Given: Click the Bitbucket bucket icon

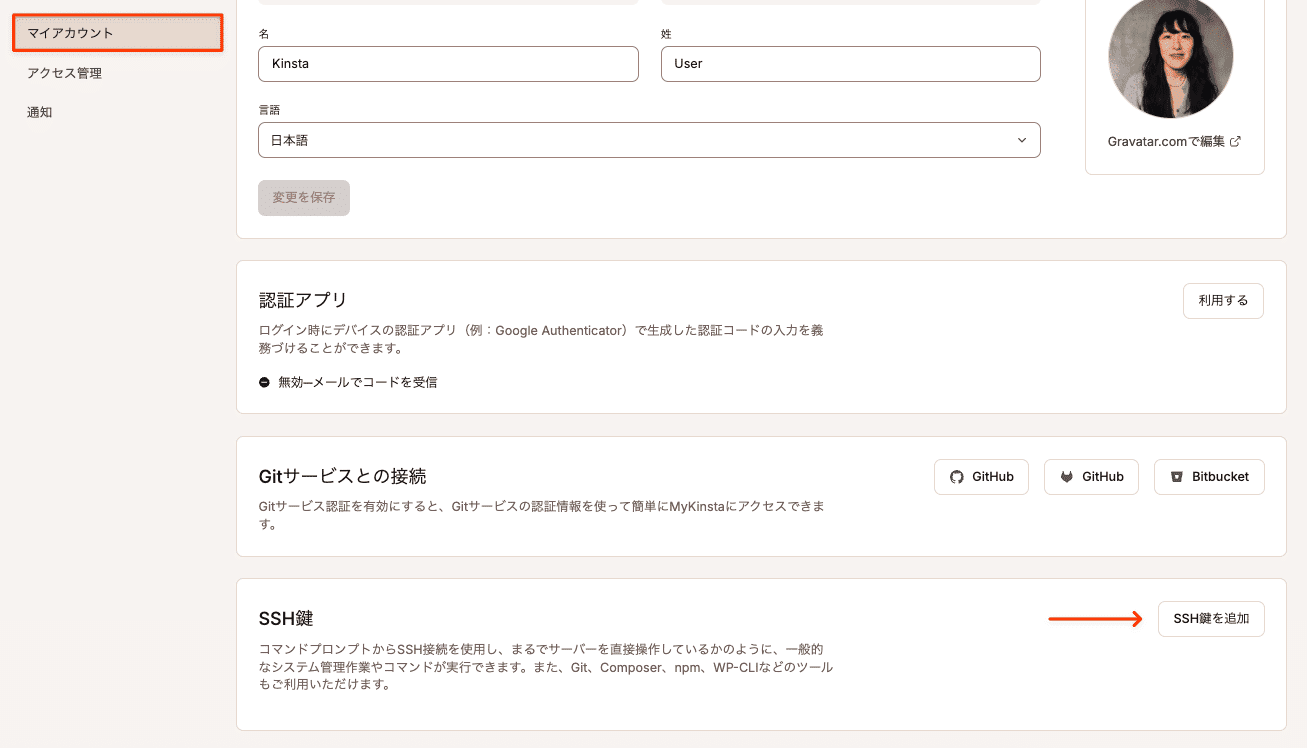Looking at the screenshot, I should (x=1176, y=477).
